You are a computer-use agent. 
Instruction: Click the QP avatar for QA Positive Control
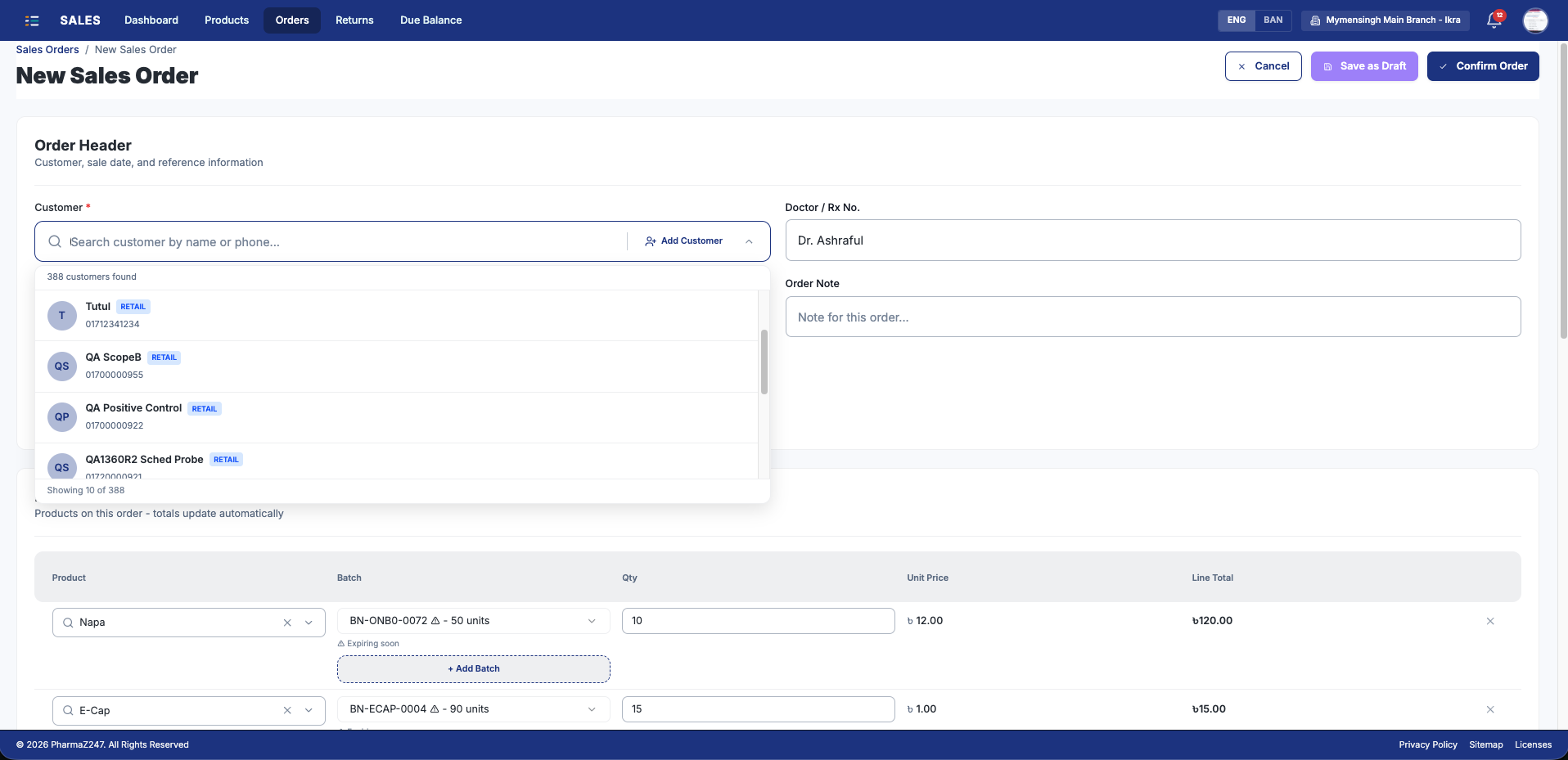click(62, 417)
